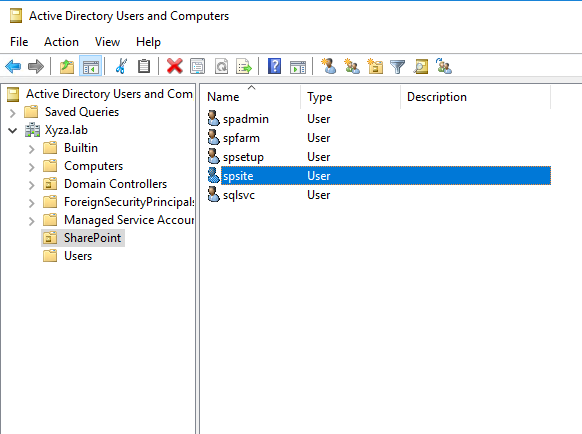Open Help with the question mark icon
582x434 pixels.
pyautogui.click(x=274, y=67)
